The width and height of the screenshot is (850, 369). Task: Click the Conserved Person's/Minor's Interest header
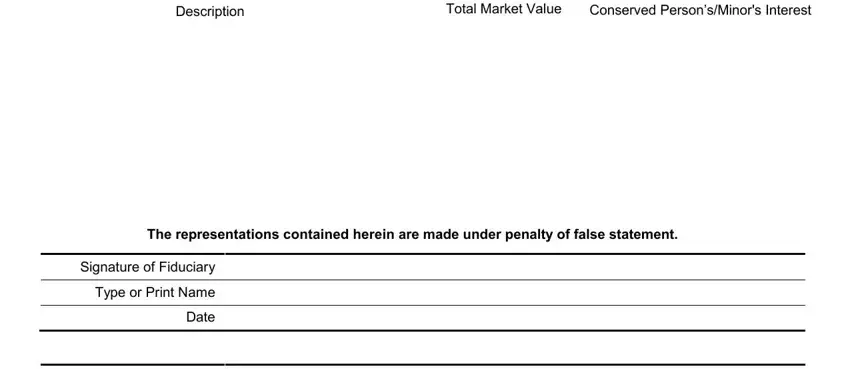tap(700, 10)
